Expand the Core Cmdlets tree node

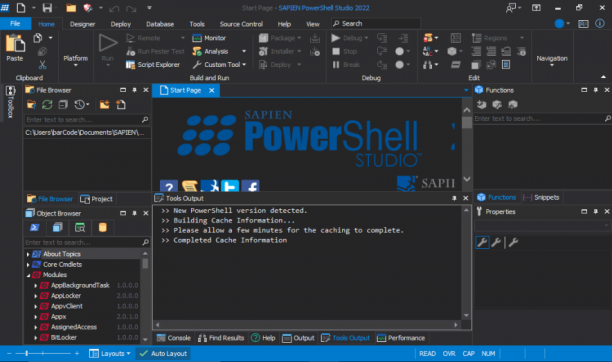pos(28,265)
